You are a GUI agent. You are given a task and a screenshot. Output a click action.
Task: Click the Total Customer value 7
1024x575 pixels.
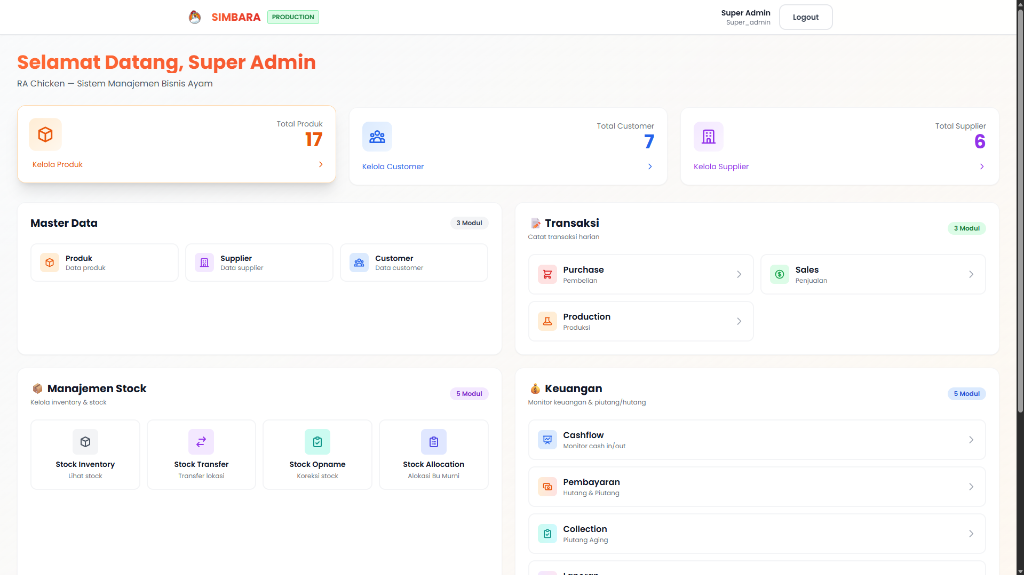click(649, 142)
